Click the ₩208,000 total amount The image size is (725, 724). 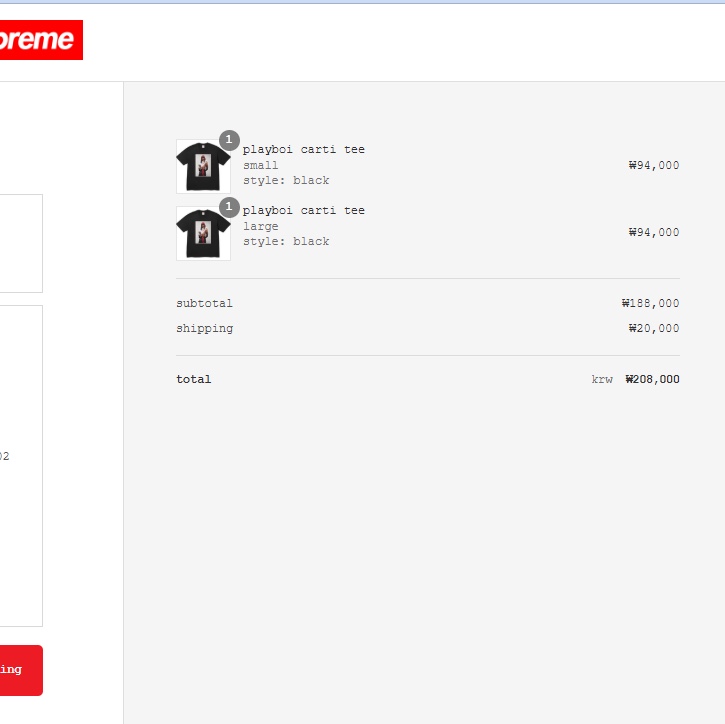coord(652,379)
